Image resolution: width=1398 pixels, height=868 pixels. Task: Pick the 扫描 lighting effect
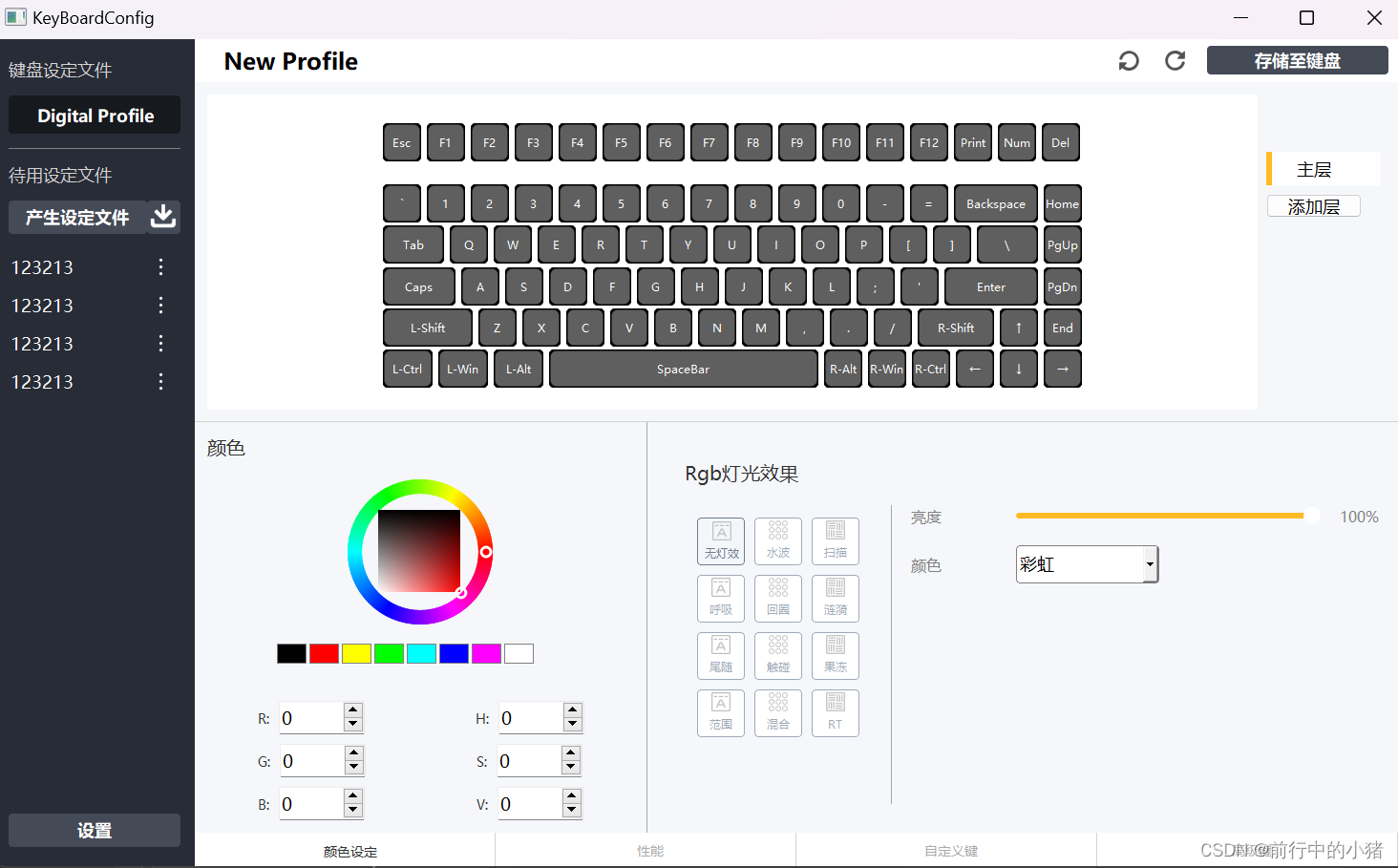click(836, 541)
